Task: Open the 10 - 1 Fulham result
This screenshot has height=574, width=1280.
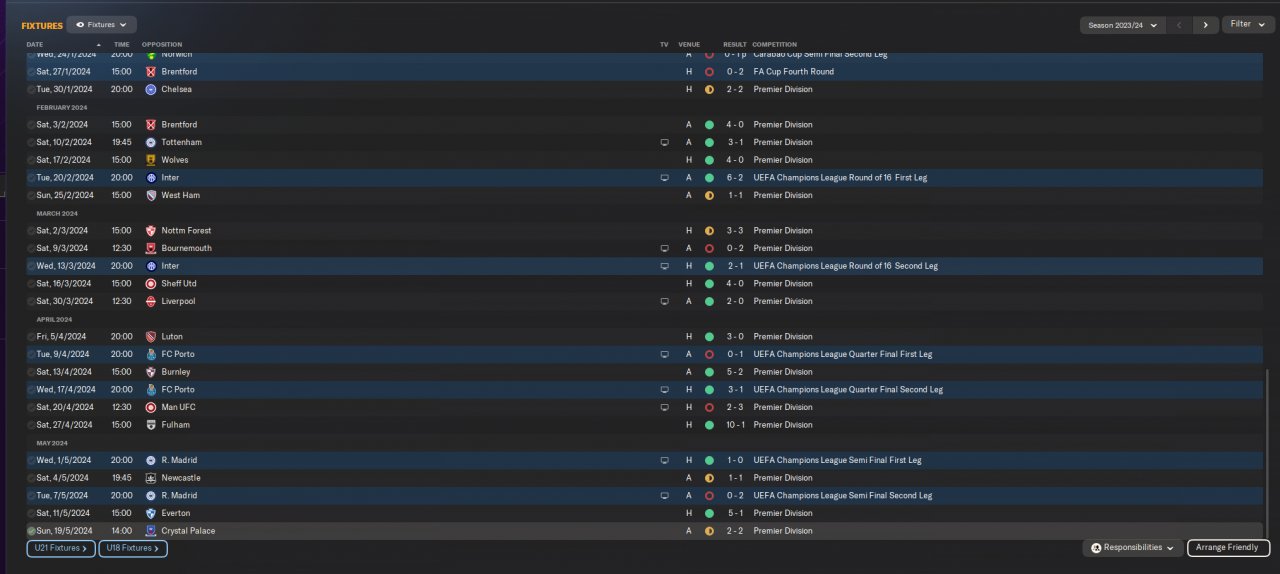Action: click(x=734, y=425)
